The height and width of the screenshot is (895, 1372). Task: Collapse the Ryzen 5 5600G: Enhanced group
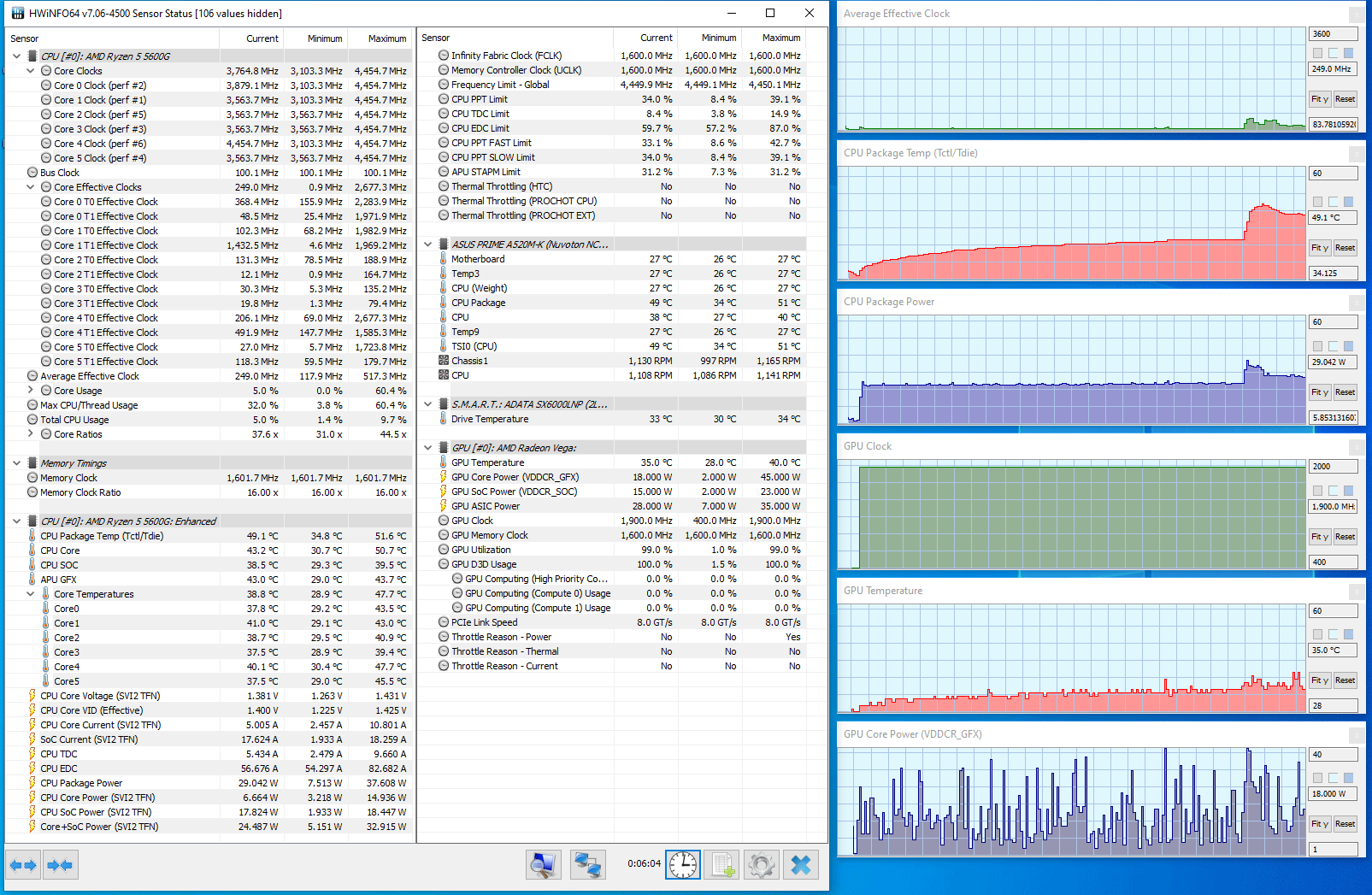17,521
